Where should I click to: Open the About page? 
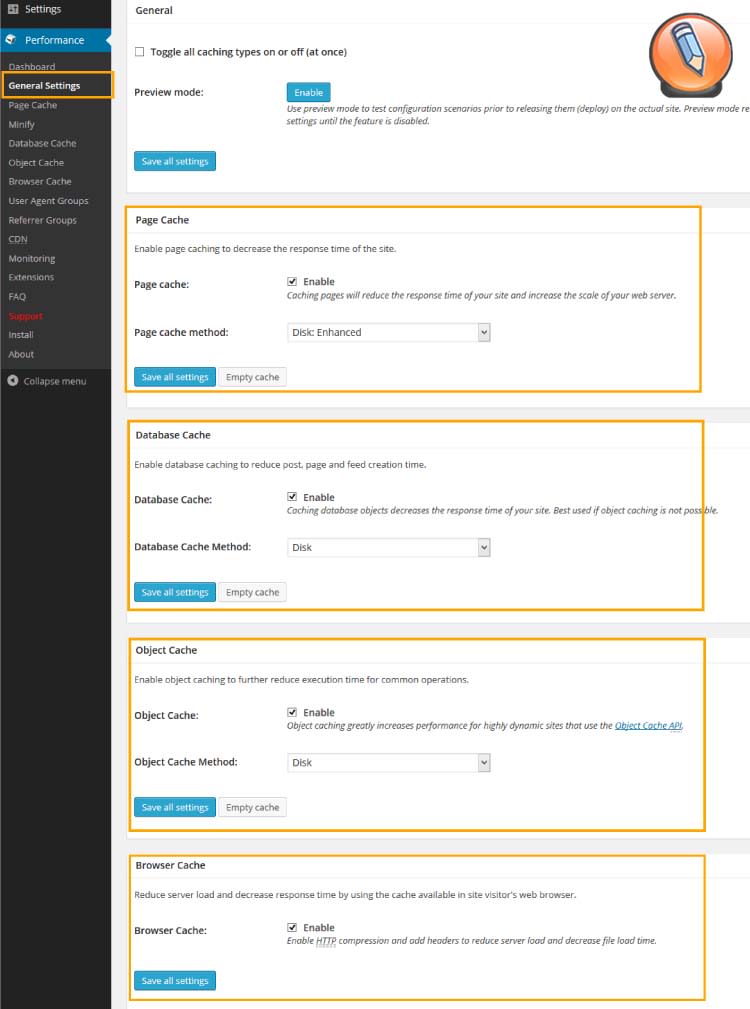click(21, 354)
